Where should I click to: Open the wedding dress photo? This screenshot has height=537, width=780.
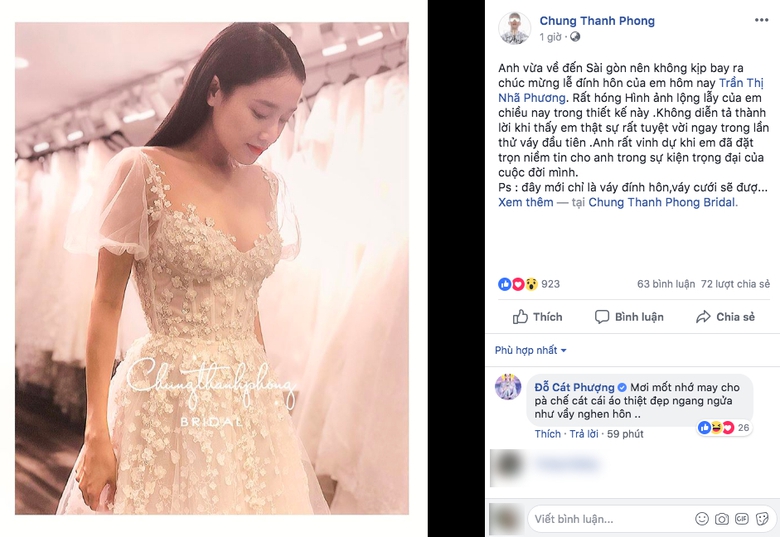(x=212, y=268)
